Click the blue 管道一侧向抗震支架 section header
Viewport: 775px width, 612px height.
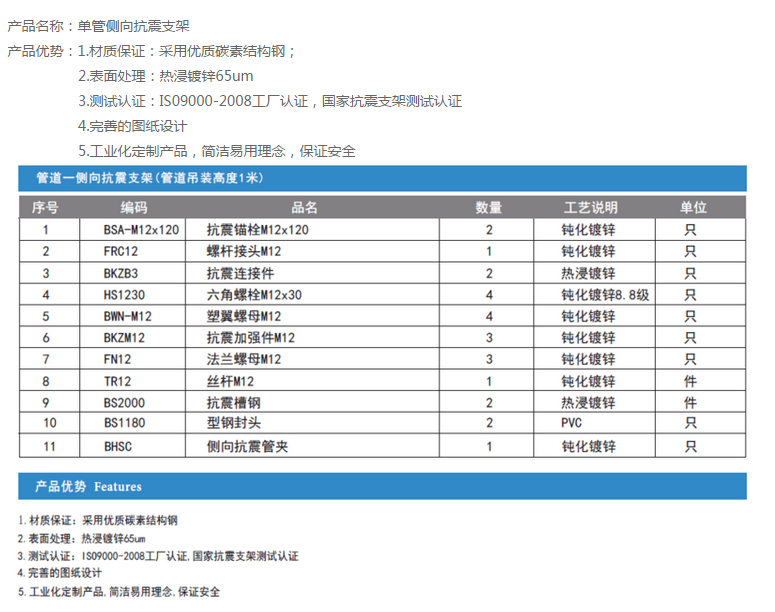[150, 178]
